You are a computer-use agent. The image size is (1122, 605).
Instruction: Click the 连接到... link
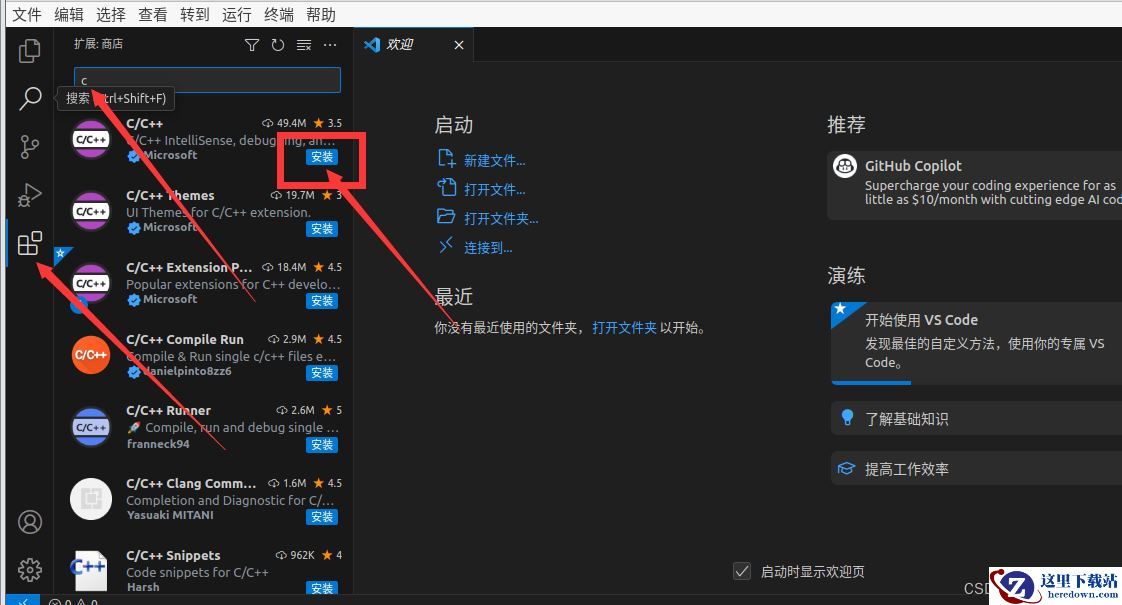coord(488,248)
